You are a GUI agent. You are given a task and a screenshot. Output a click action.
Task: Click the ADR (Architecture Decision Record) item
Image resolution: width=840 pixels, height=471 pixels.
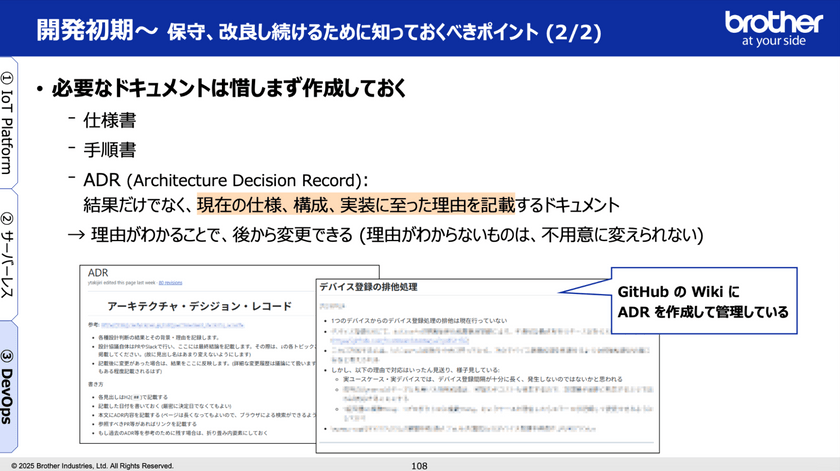[x=230, y=178]
